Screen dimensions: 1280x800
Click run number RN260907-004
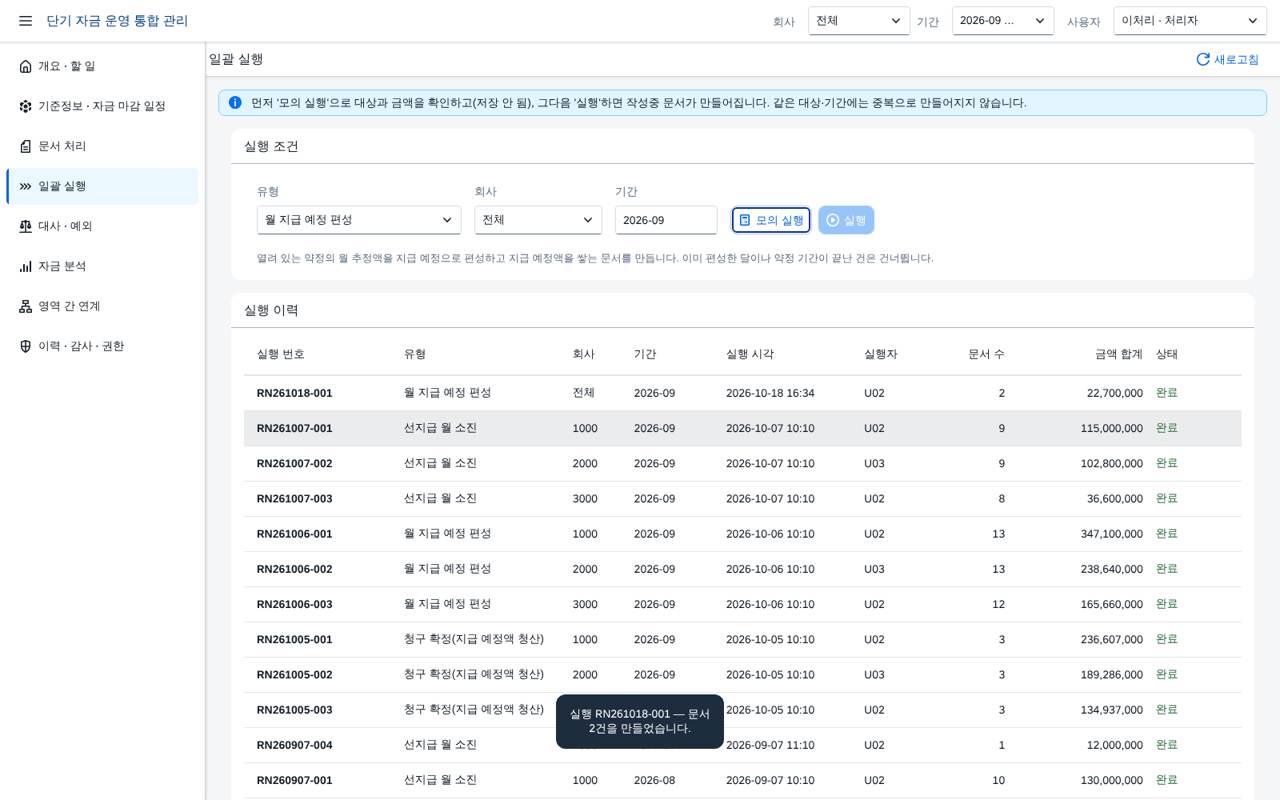(294, 745)
